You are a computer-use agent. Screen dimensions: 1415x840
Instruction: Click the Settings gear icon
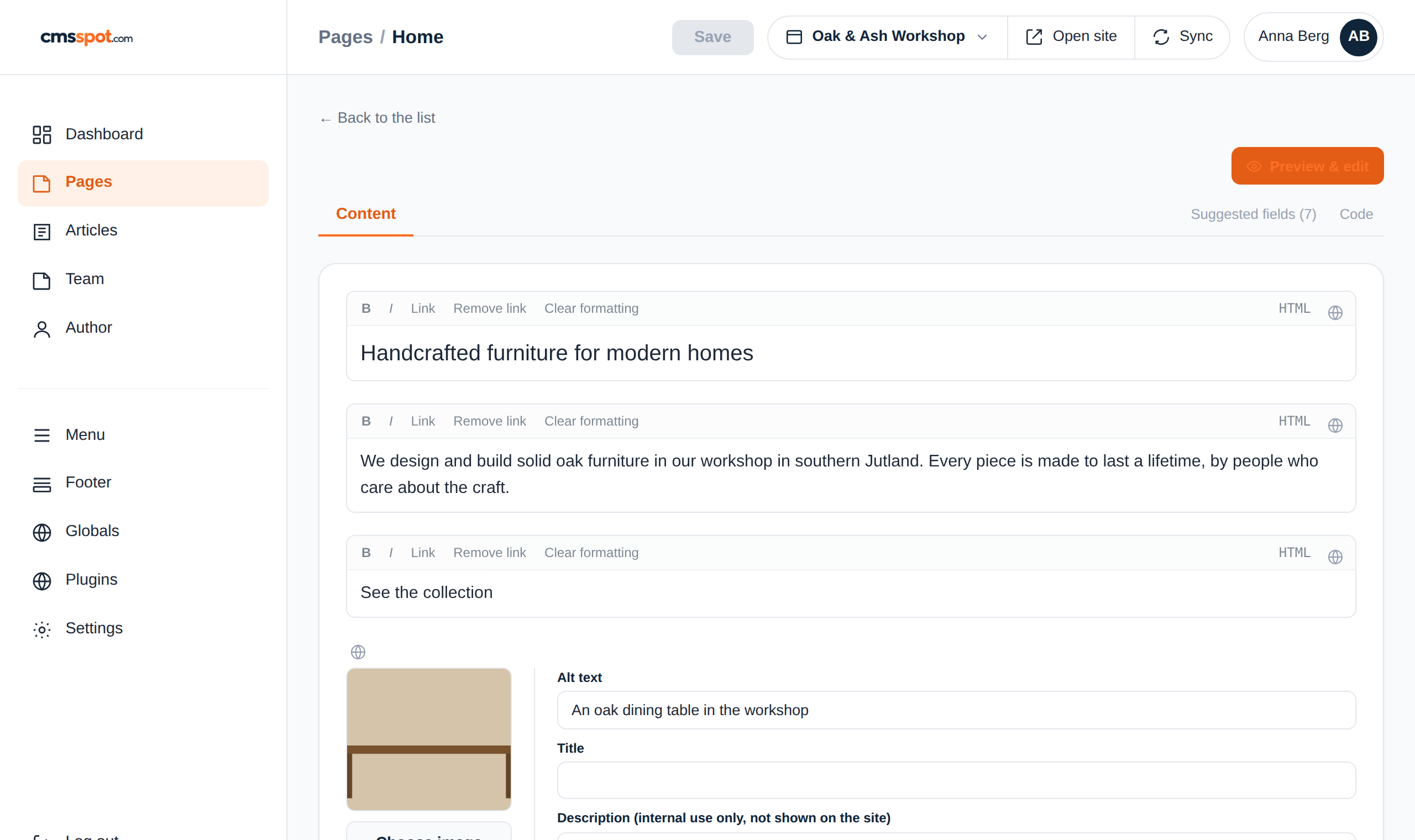(x=42, y=629)
